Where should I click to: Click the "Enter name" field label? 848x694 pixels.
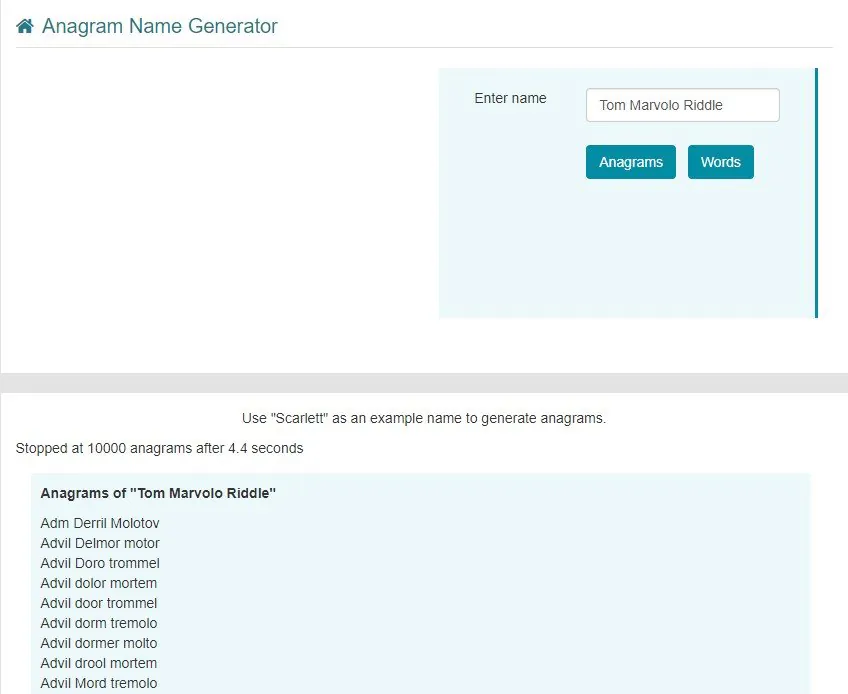510,98
